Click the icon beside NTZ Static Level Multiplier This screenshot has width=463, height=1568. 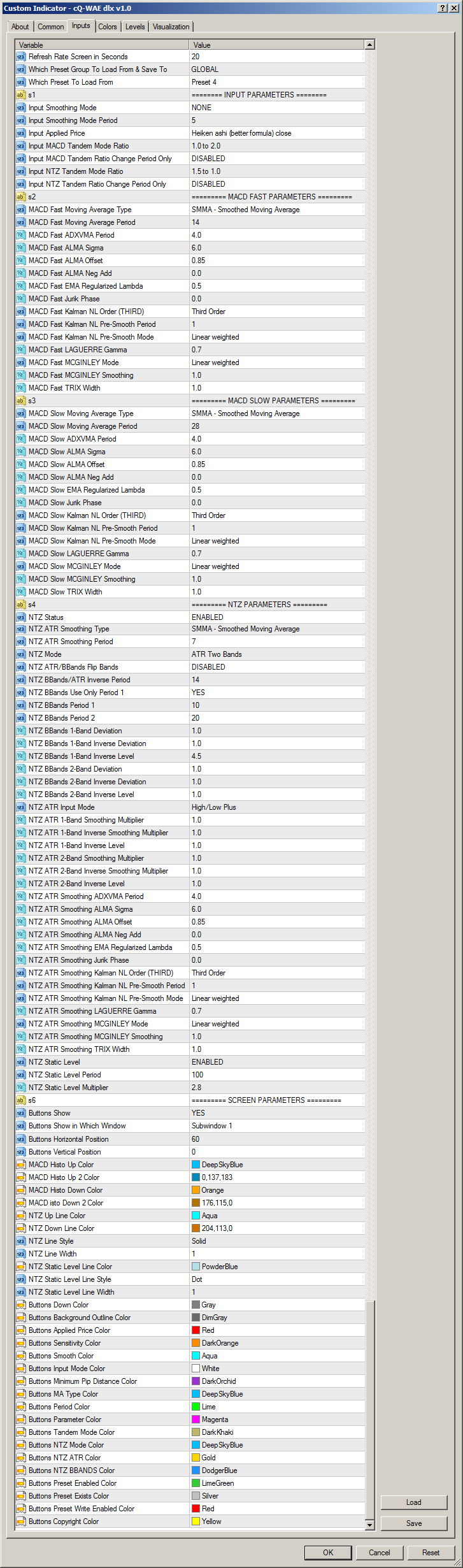coord(21,1088)
